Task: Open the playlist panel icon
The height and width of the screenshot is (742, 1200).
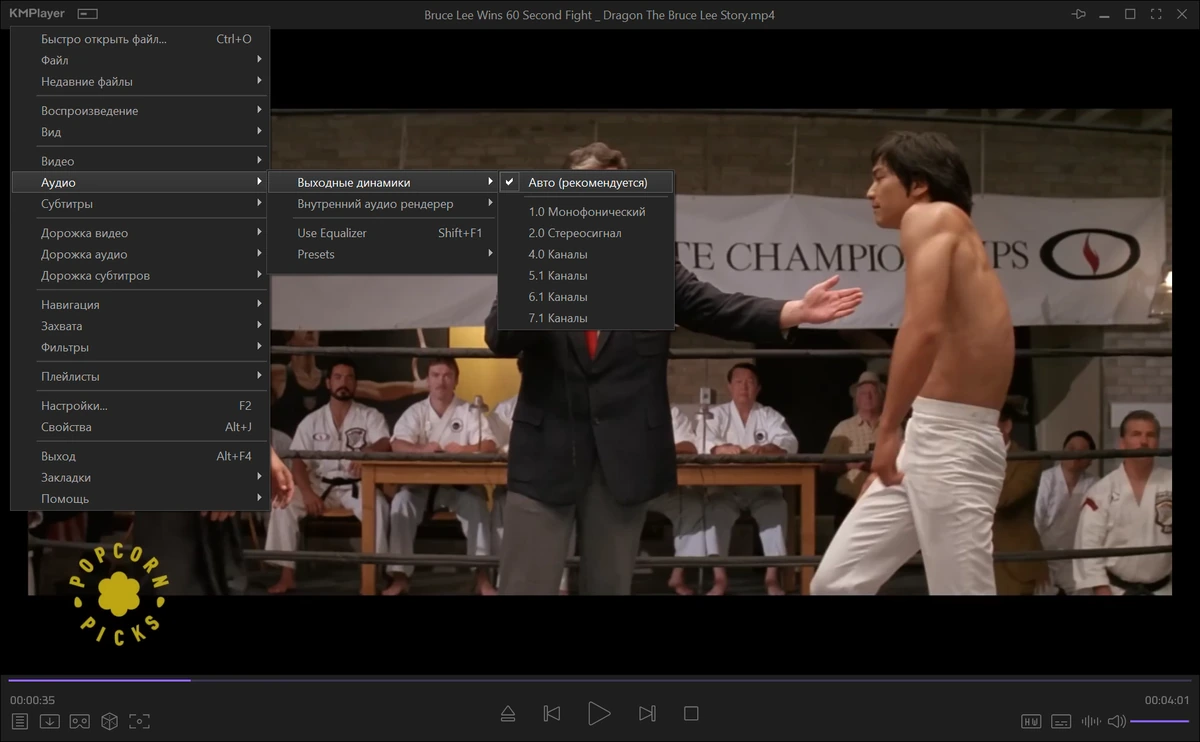Action: click(20, 721)
